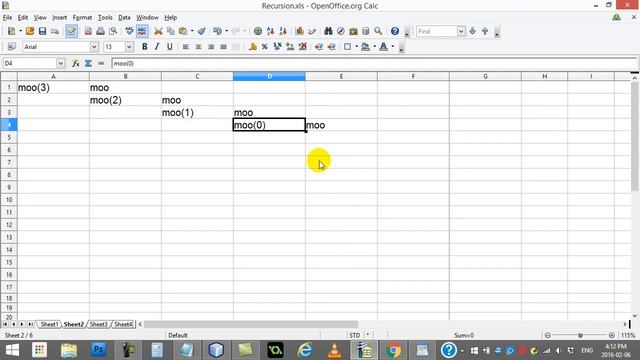The image size is (640, 360).
Task: Open the Format menu
Action: point(82,18)
